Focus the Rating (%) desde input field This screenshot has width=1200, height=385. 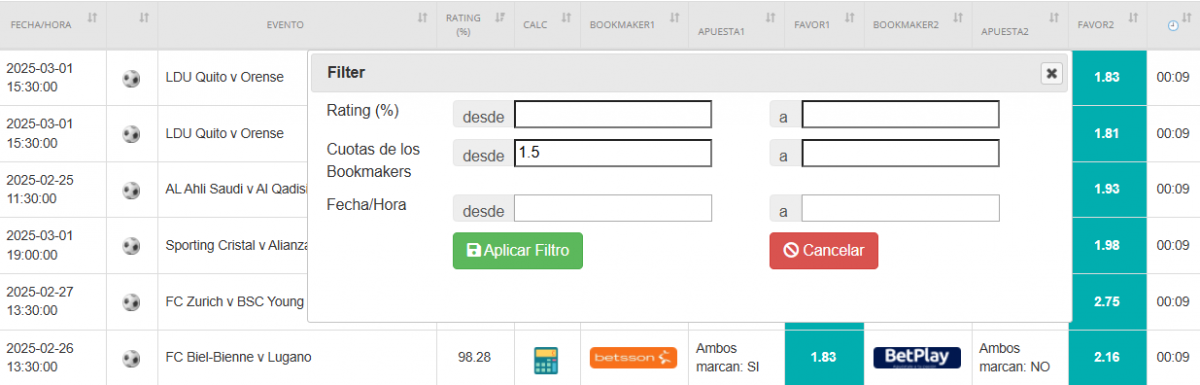[x=613, y=114]
